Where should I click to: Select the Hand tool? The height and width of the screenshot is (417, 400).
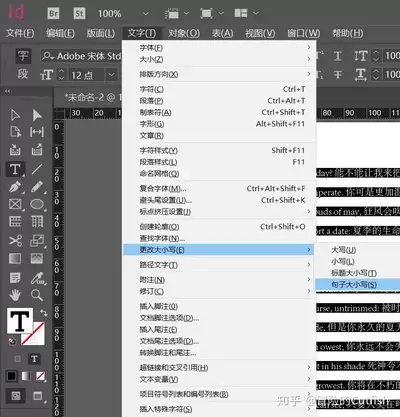[15, 295]
